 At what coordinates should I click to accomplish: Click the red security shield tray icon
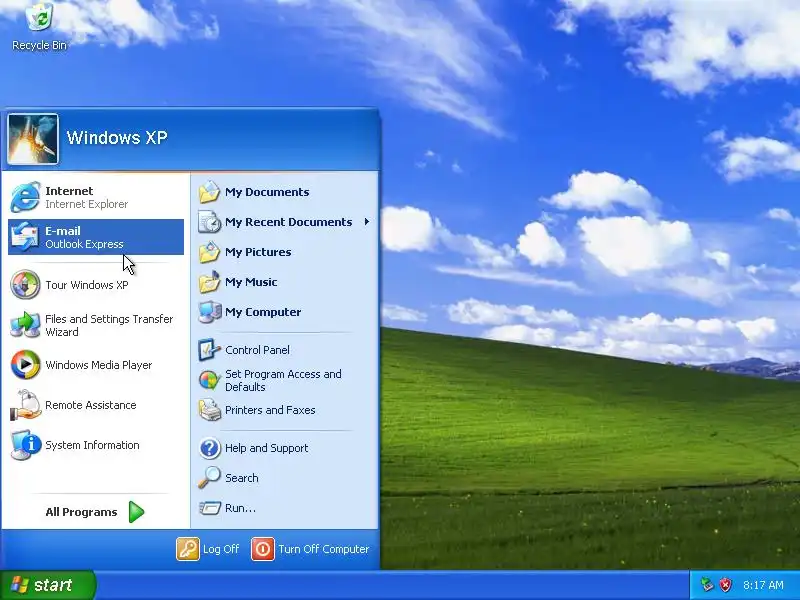726,585
